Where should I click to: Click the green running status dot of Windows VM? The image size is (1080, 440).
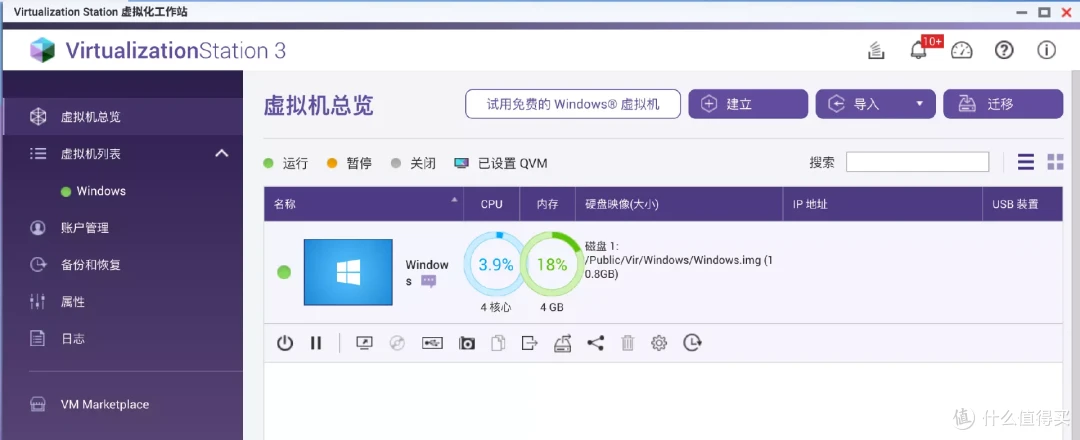tap(284, 272)
